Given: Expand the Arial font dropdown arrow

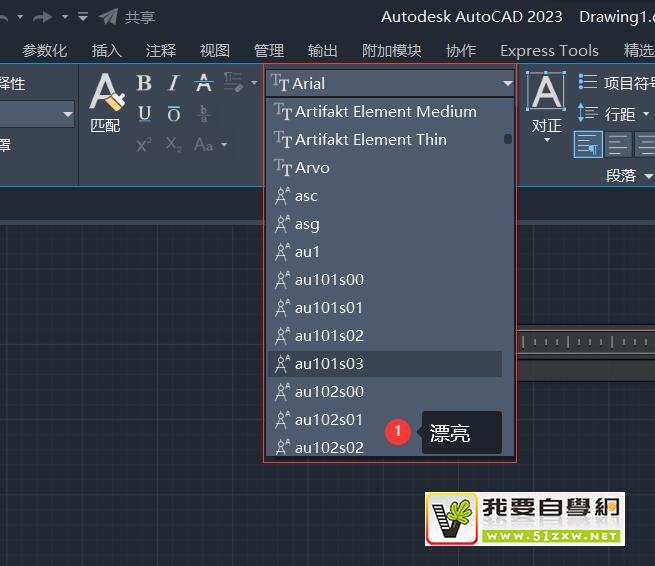Looking at the screenshot, I should point(507,84).
